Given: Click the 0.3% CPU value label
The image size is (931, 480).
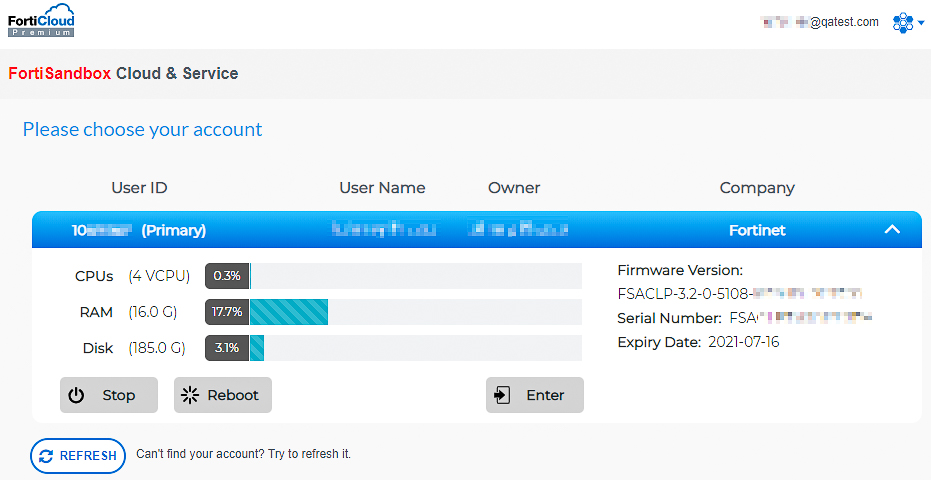Looking at the screenshot, I should pos(227,276).
